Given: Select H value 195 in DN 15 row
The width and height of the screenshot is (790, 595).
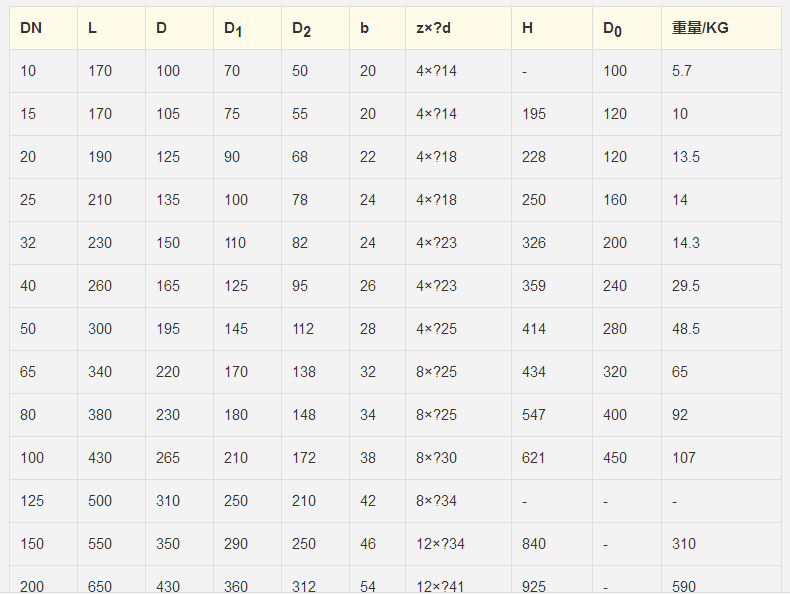Looking at the screenshot, I should pos(534,114).
